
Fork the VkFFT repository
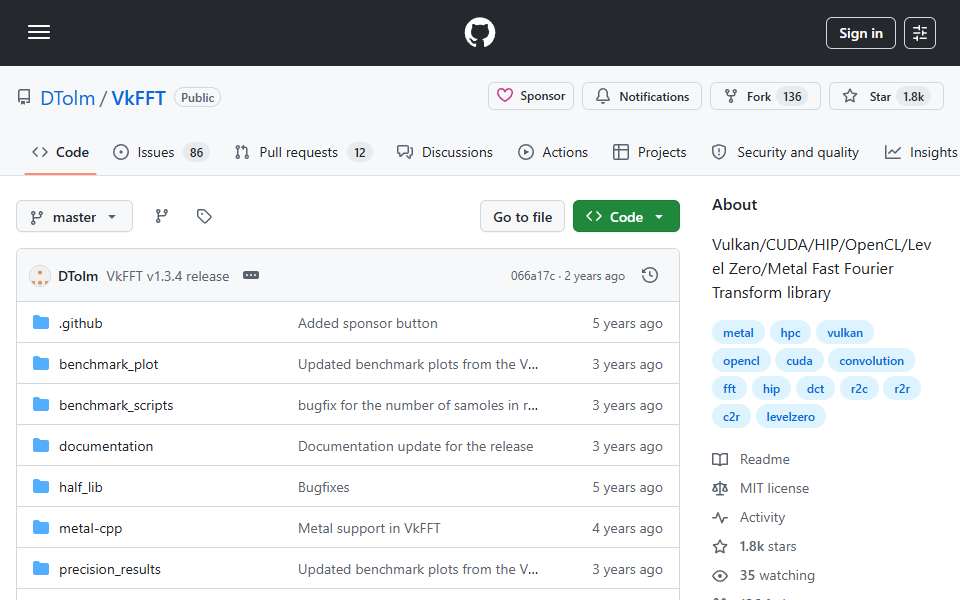pos(765,96)
